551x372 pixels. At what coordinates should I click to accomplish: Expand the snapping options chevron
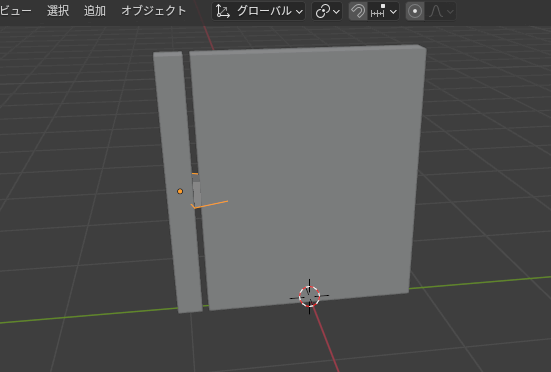[394, 12]
